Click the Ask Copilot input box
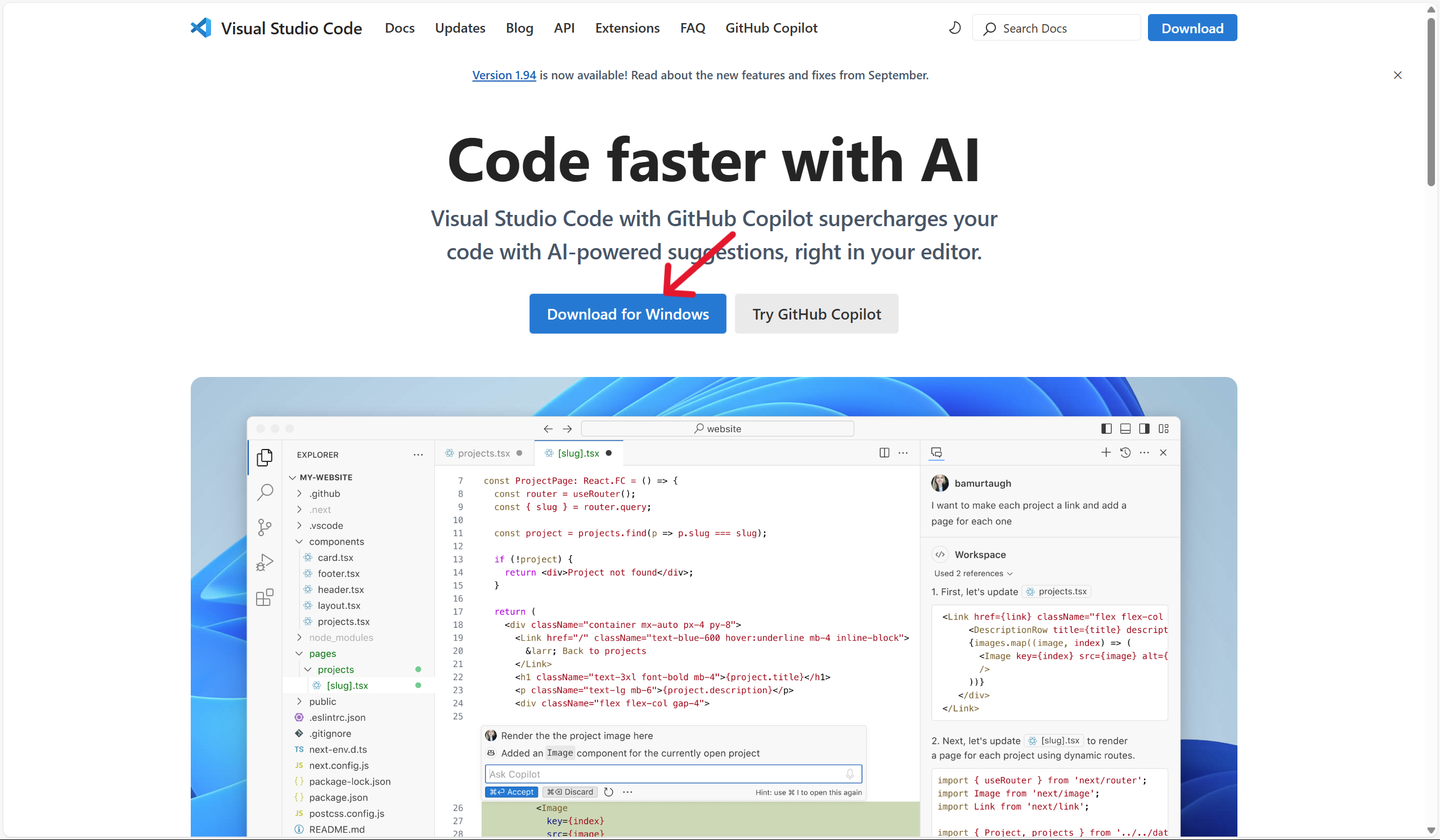Viewport: 1440px width, 840px height. pos(672,774)
